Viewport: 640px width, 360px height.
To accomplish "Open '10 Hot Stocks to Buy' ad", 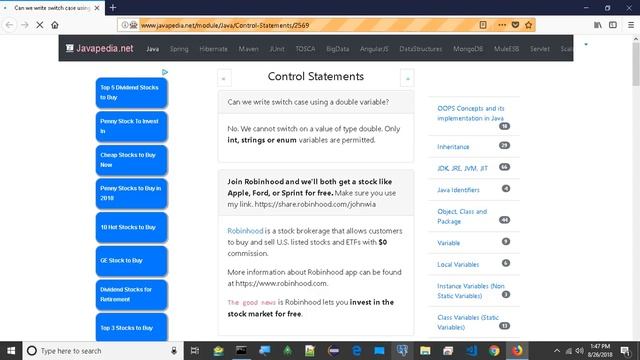I will point(131,227).
